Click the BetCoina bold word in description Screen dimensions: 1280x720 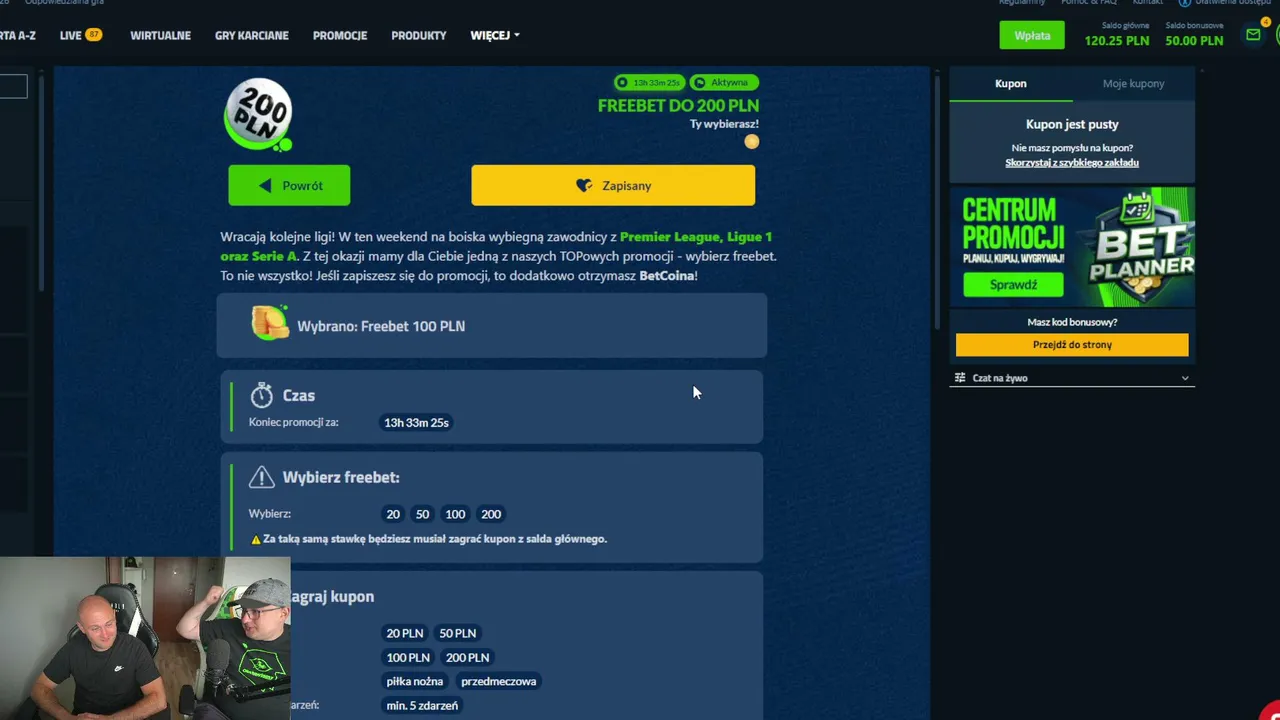[x=666, y=275]
